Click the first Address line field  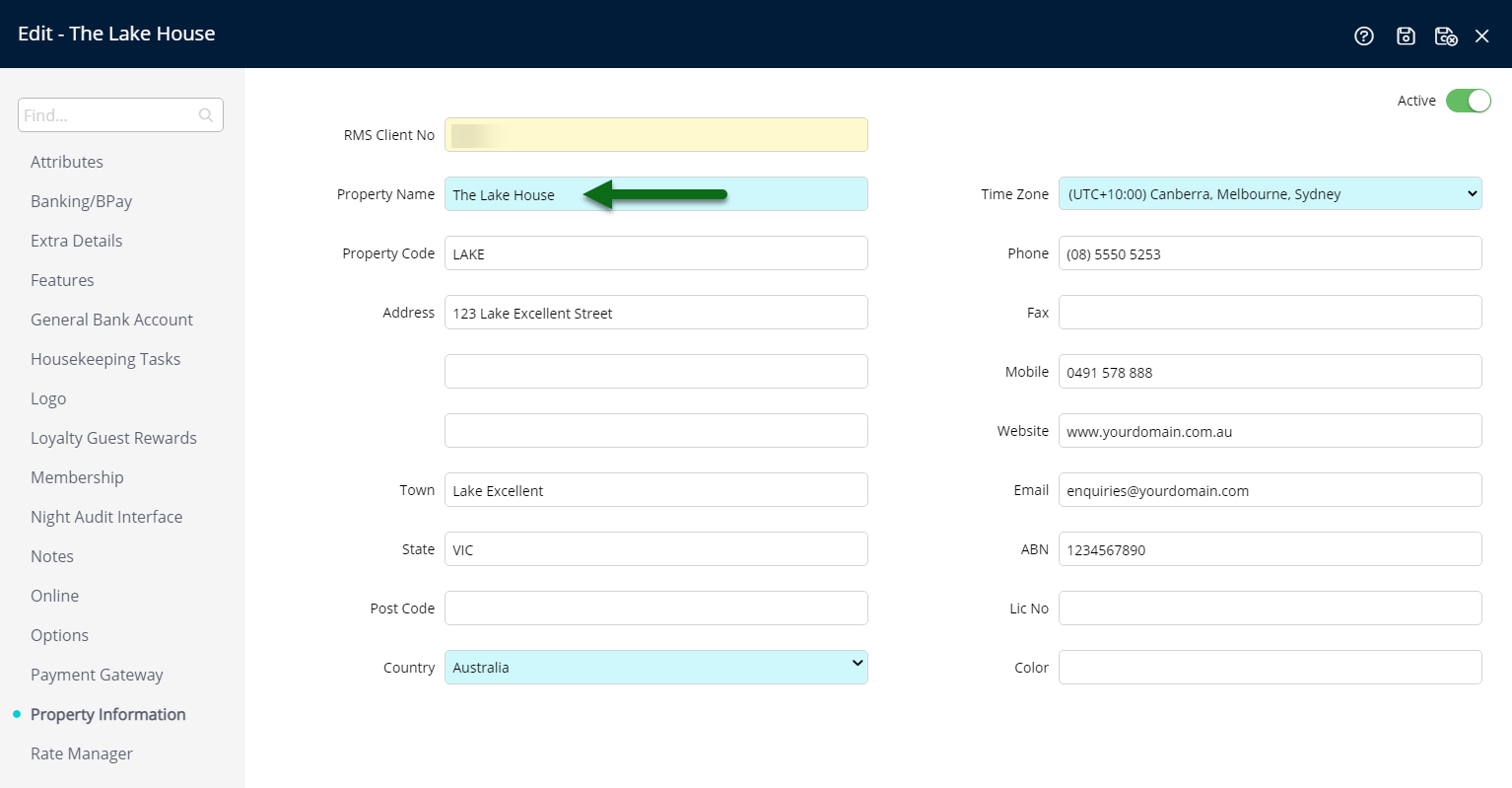[x=656, y=312]
